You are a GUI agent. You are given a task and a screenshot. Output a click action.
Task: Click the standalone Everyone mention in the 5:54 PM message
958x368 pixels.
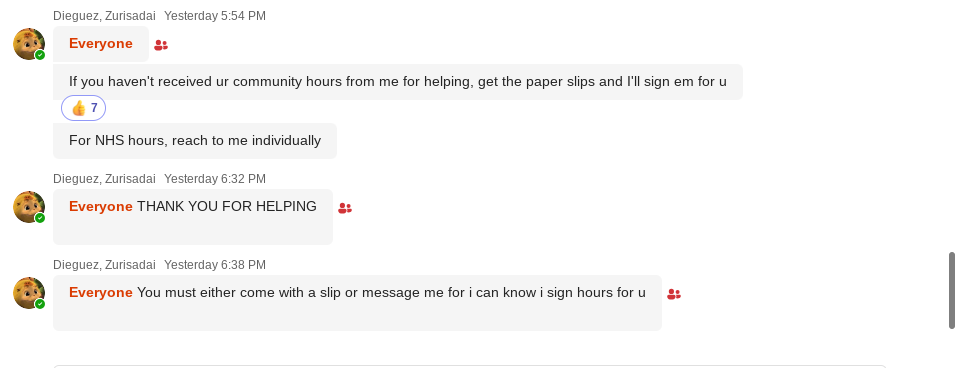(101, 43)
